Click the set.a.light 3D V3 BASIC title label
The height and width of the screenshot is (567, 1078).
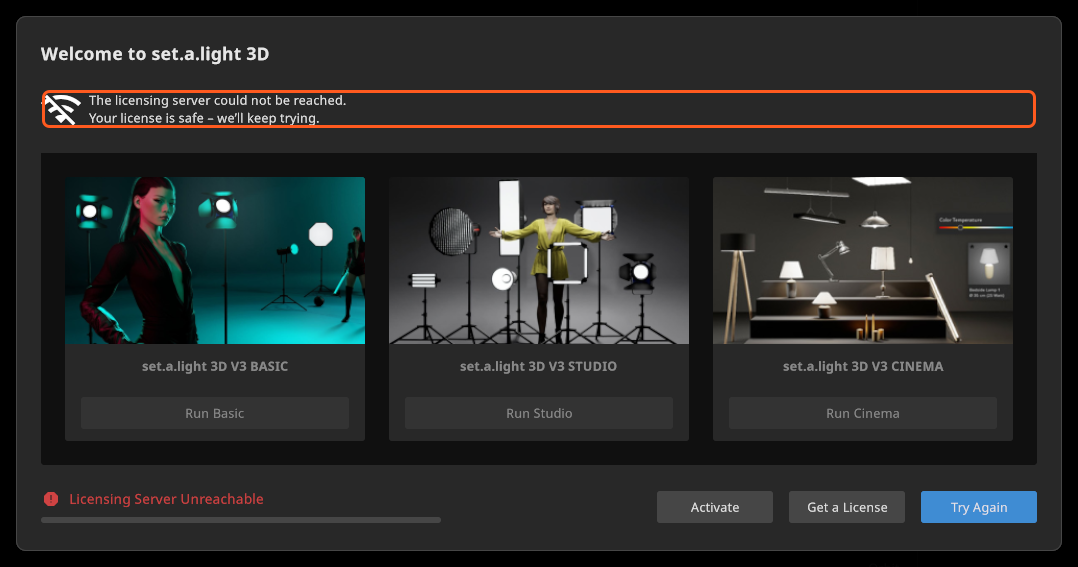[215, 366]
